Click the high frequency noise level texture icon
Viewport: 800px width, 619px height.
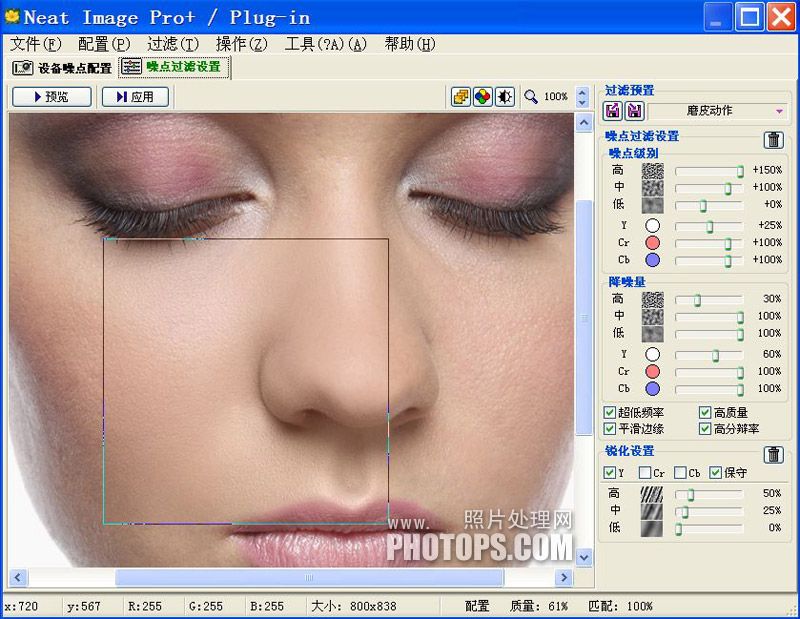click(653, 170)
